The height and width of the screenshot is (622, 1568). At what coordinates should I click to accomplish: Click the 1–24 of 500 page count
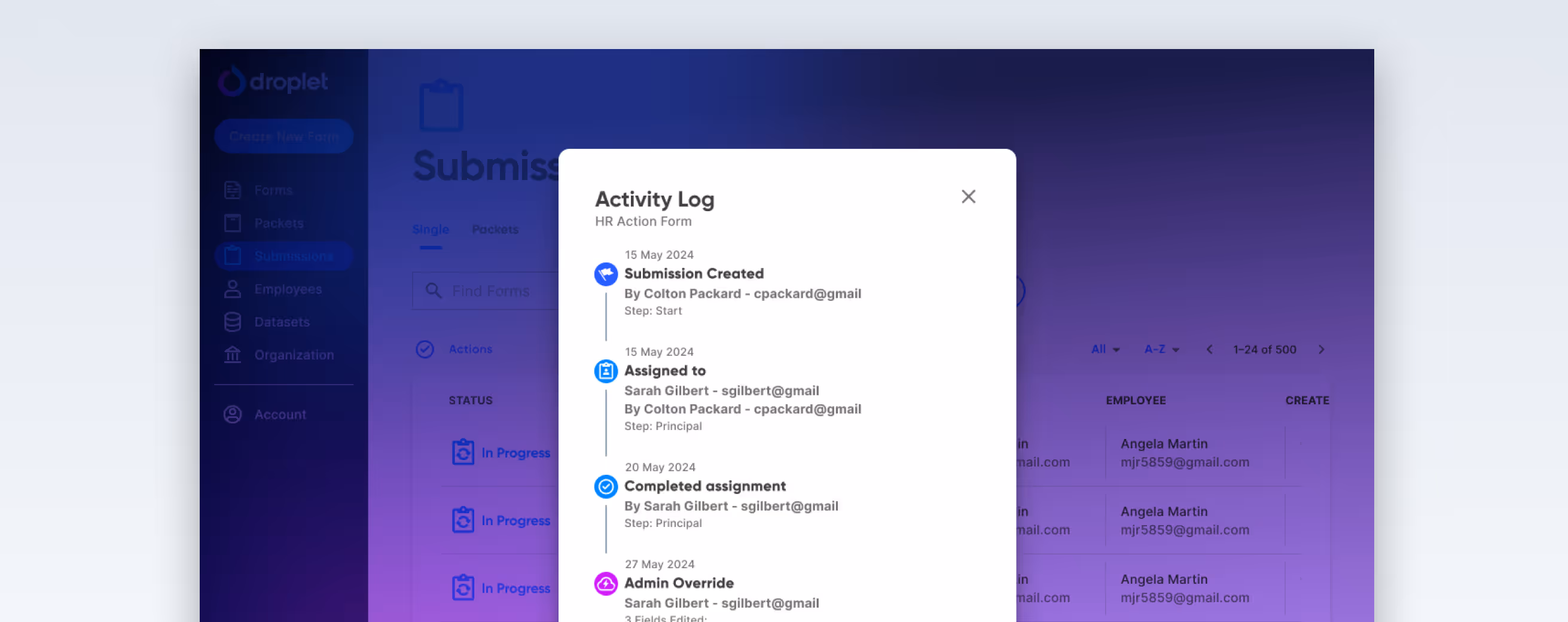pyautogui.click(x=1264, y=349)
